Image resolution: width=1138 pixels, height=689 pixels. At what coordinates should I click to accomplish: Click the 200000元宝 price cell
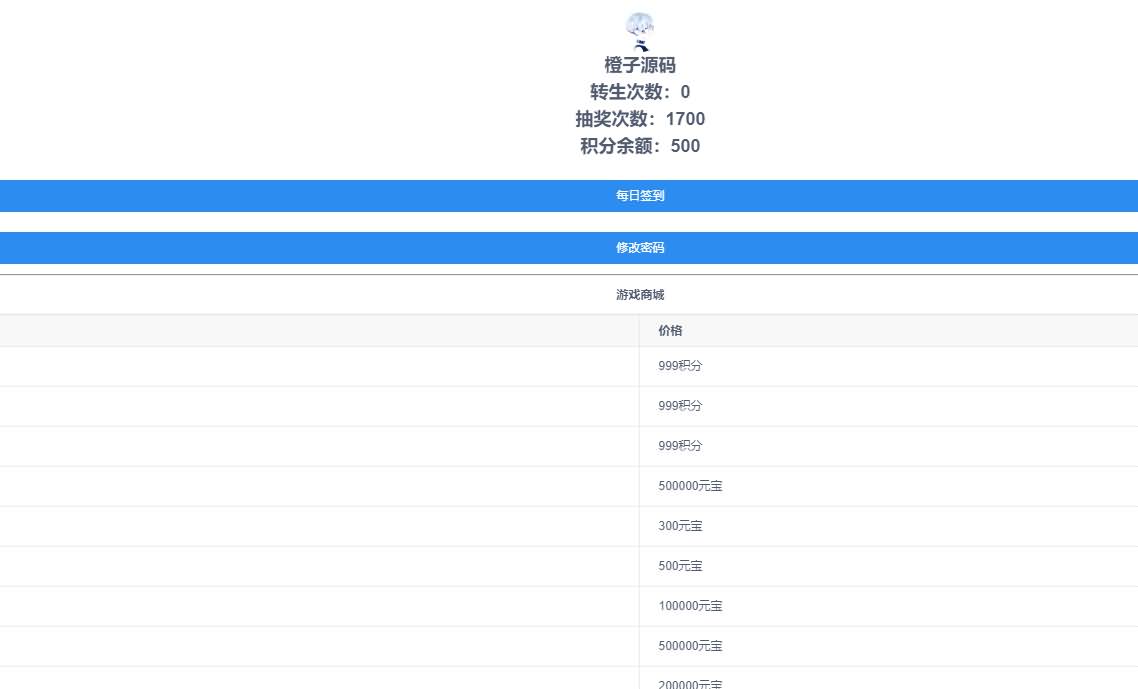[x=690, y=683]
